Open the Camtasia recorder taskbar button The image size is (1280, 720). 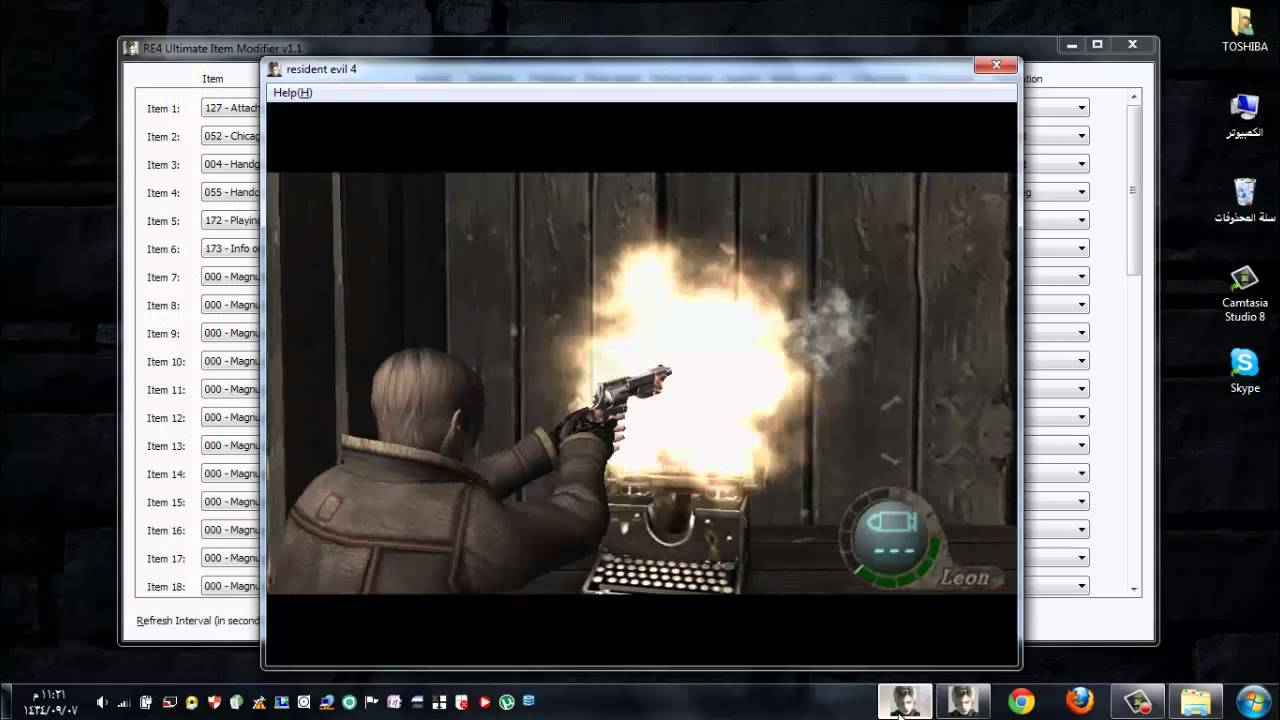(1138, 701)
